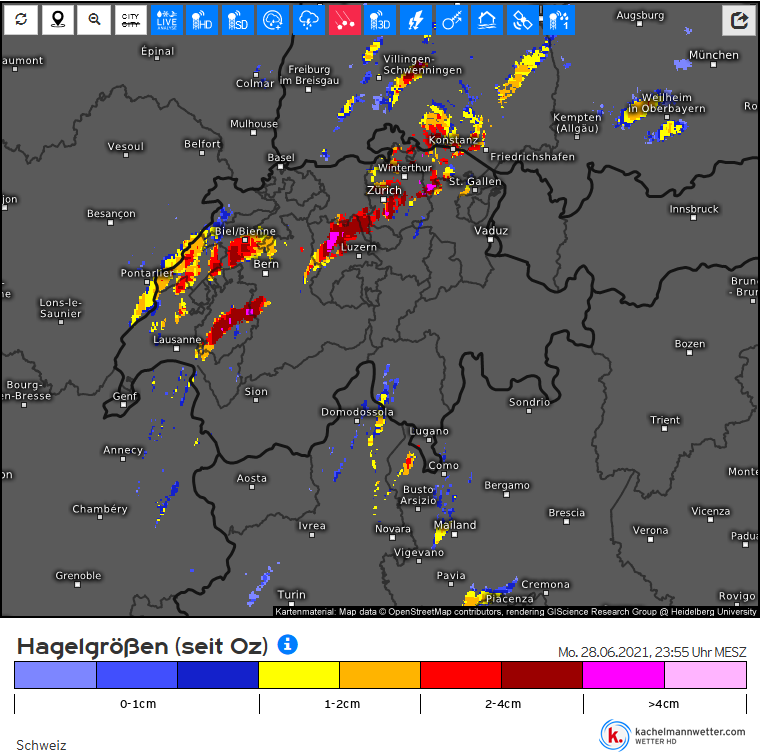Click the dark red legend swatch
This screenshot has width=761, height=753.
[542, 675]
